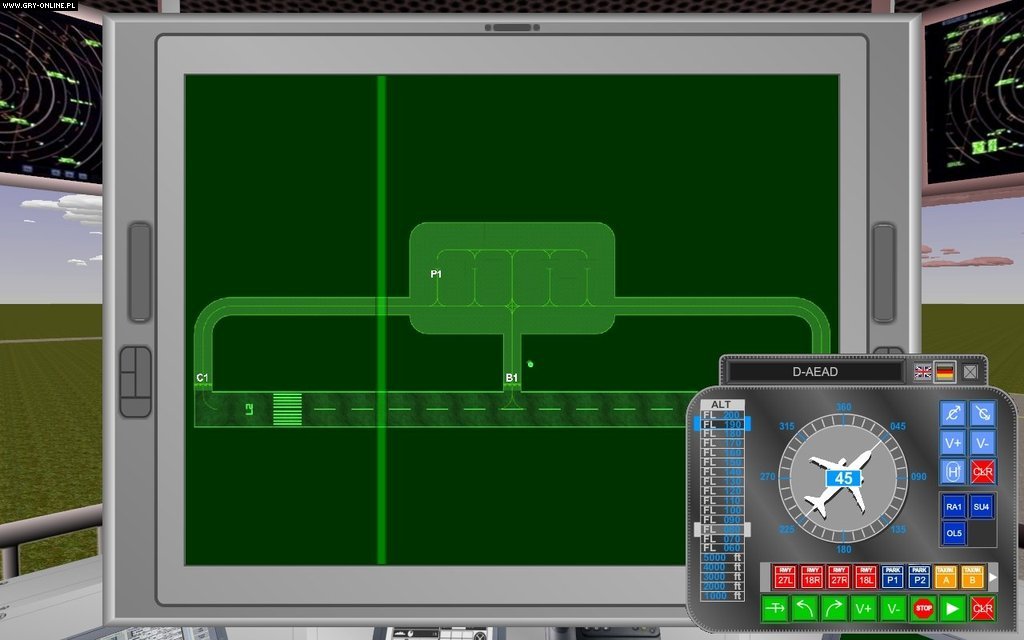Click the green right-turn arrow icon
1024x640 pixels.
[x=832, y=607]
